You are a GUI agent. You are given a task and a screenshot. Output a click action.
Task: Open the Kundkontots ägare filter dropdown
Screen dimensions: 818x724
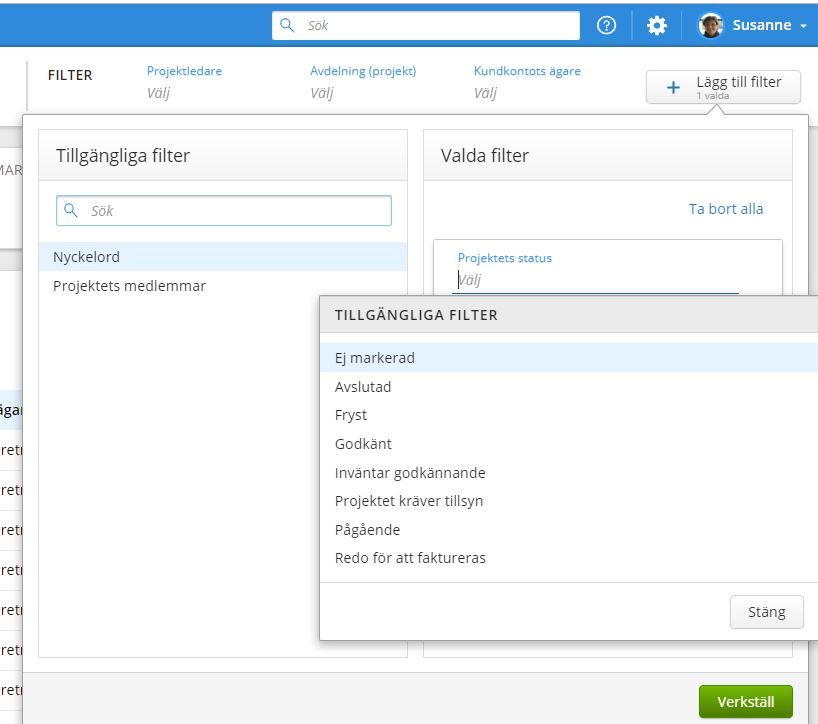pyautogui.click(x=526, y=92)
